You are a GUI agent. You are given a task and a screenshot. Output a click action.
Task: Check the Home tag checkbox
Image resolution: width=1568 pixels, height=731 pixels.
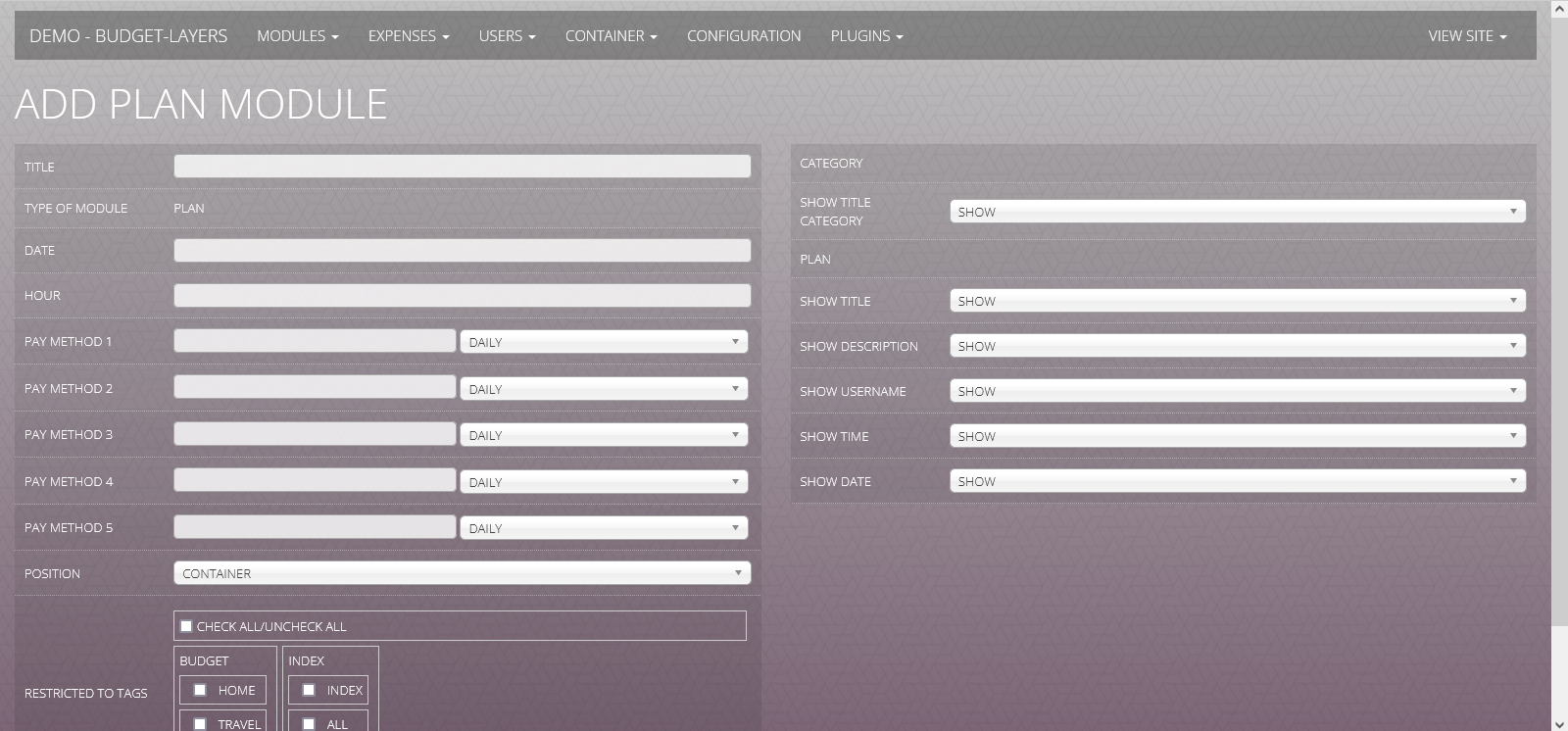(200, 690)
